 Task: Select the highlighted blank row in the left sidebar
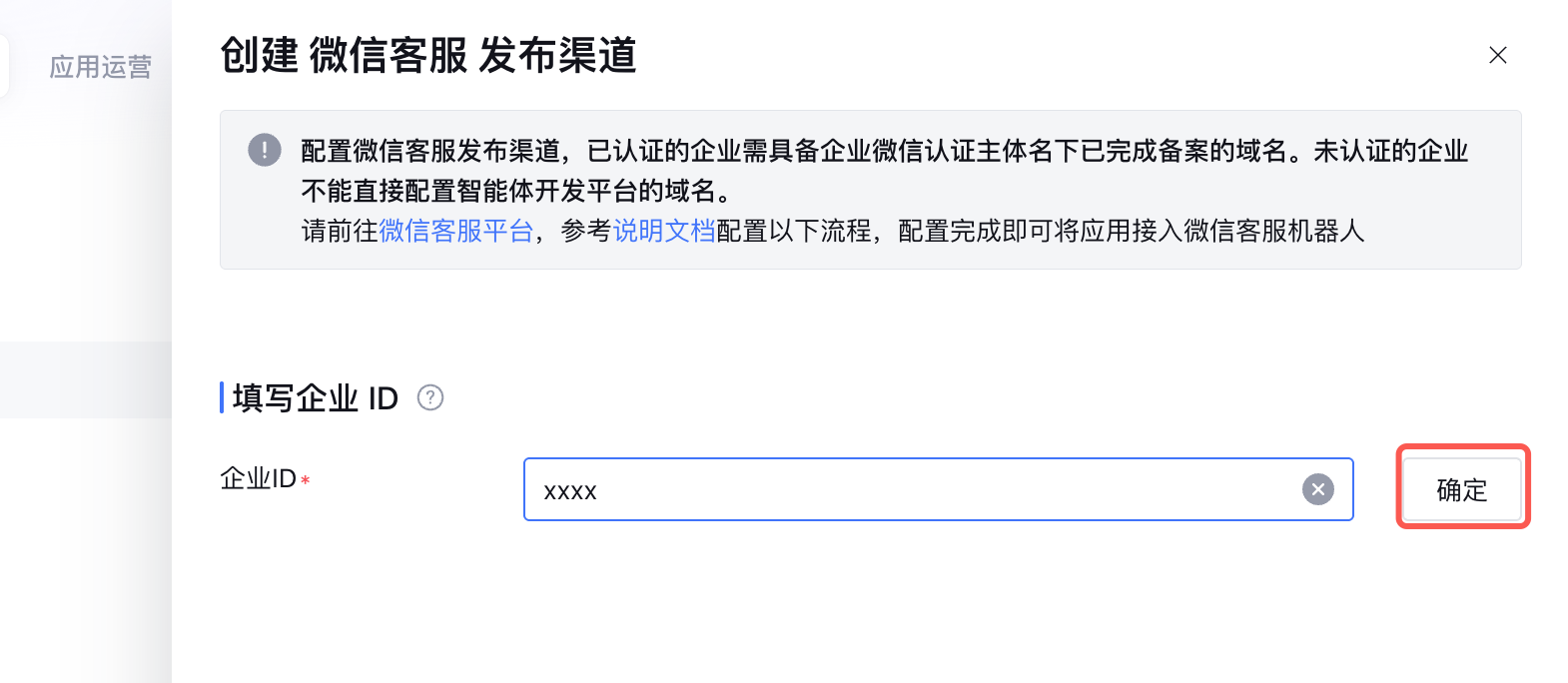tap(85, 379)
